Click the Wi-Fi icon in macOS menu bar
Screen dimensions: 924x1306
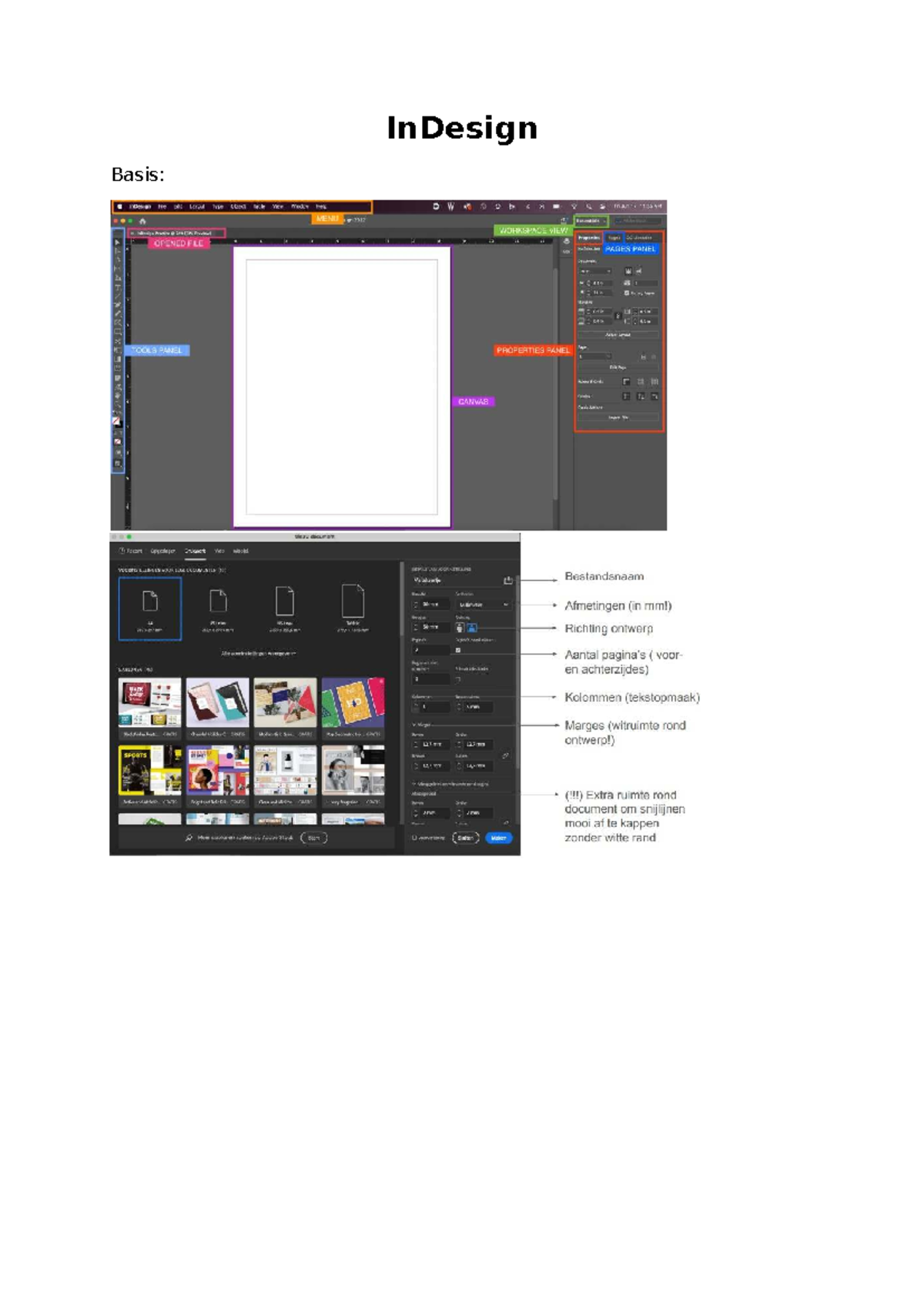coord(574,206)
